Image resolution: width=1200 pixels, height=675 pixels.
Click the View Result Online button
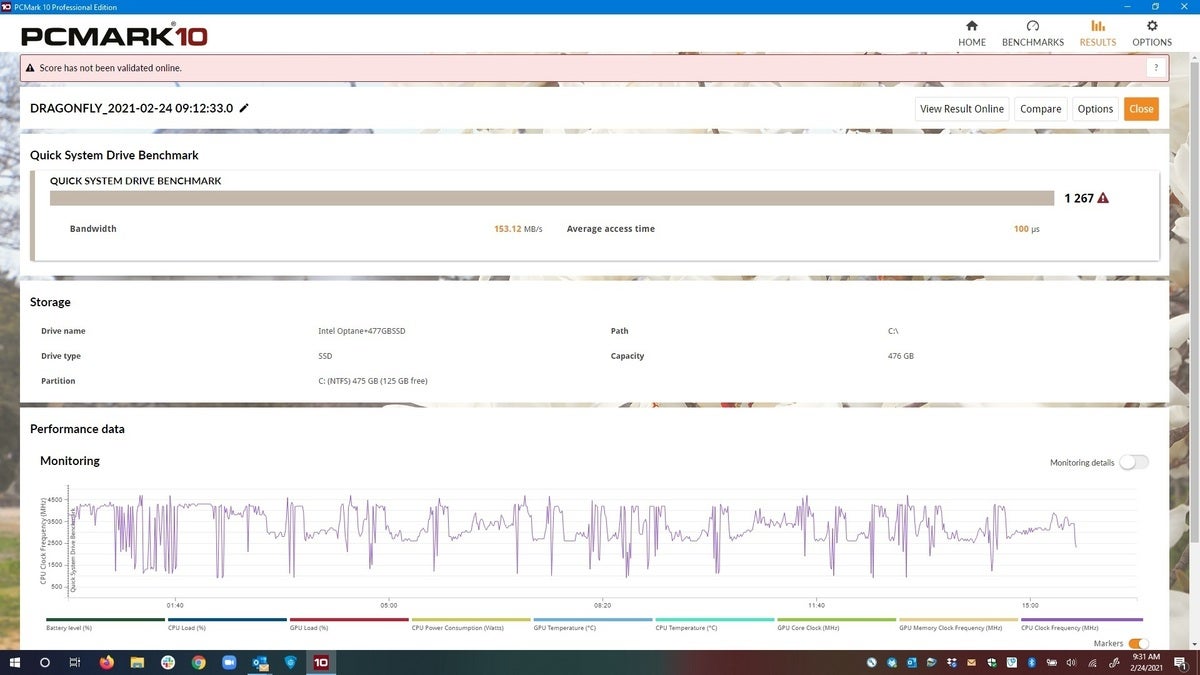pyautogui.click(x=962, y=109)
